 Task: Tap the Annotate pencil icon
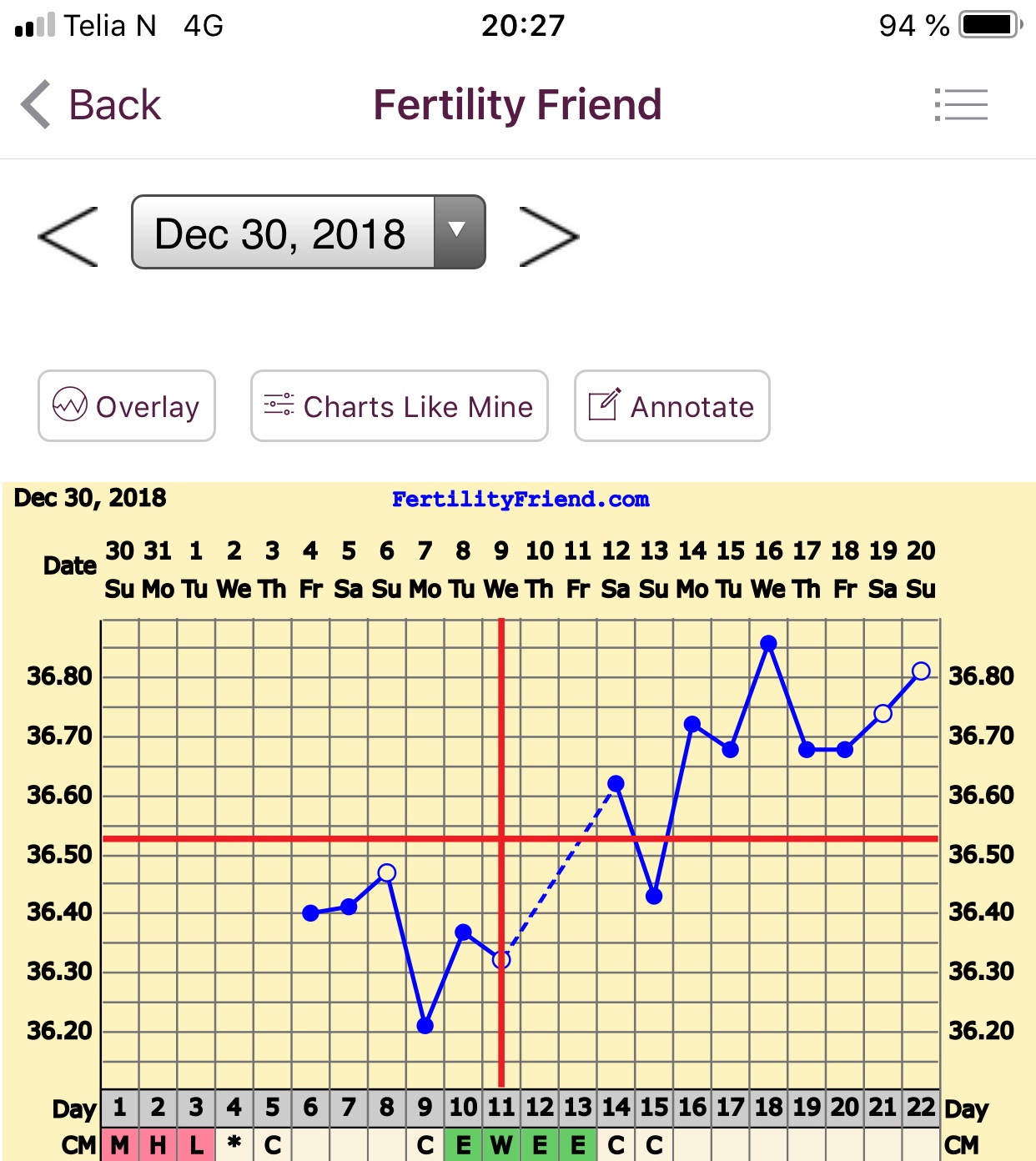604,405
